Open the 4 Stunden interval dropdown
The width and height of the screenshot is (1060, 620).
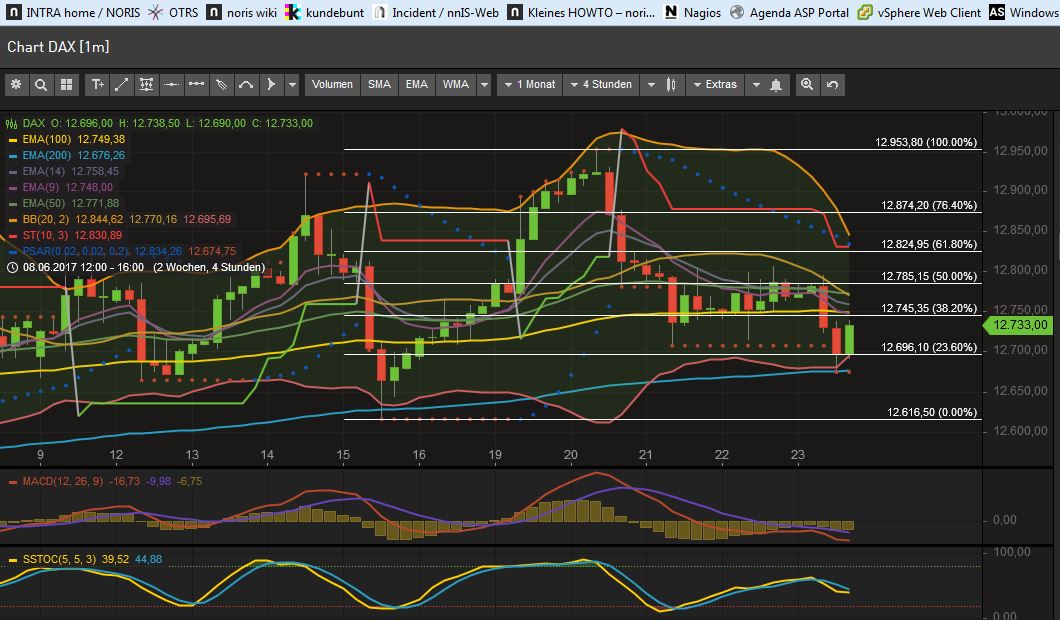pyautogui.click(x=601, y=85)
